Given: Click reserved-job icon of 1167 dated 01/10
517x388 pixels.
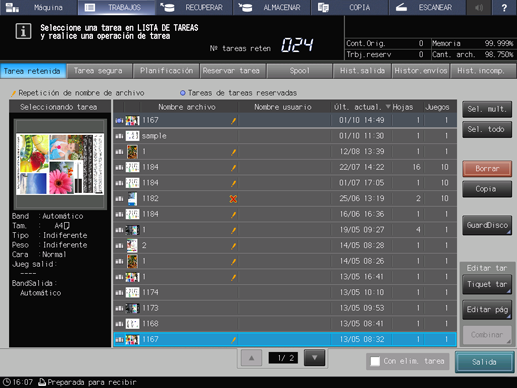Looking at the screenshot, I should click(119, 120).
